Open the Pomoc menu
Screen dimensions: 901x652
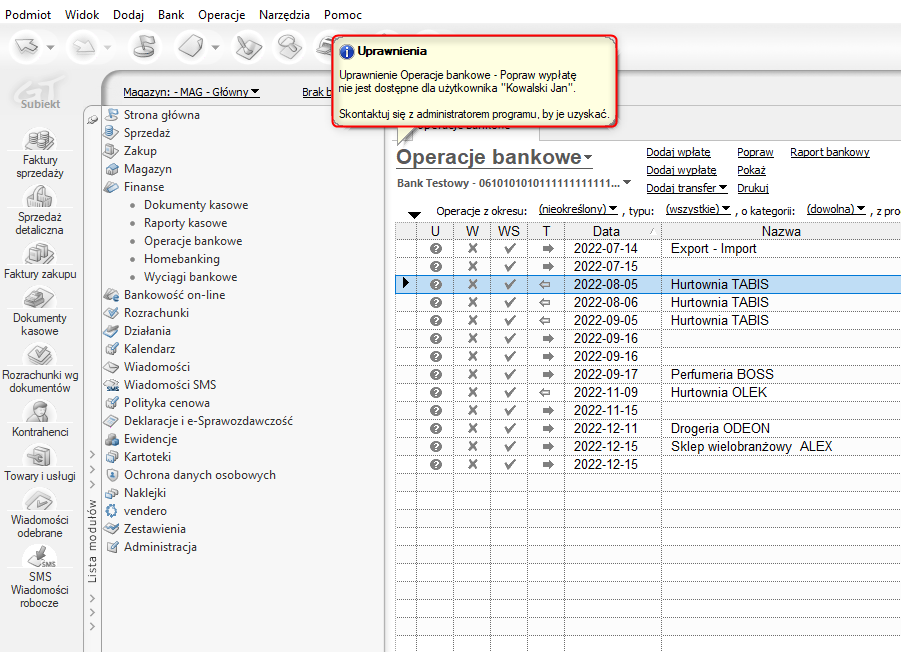(x=342, y=15)
